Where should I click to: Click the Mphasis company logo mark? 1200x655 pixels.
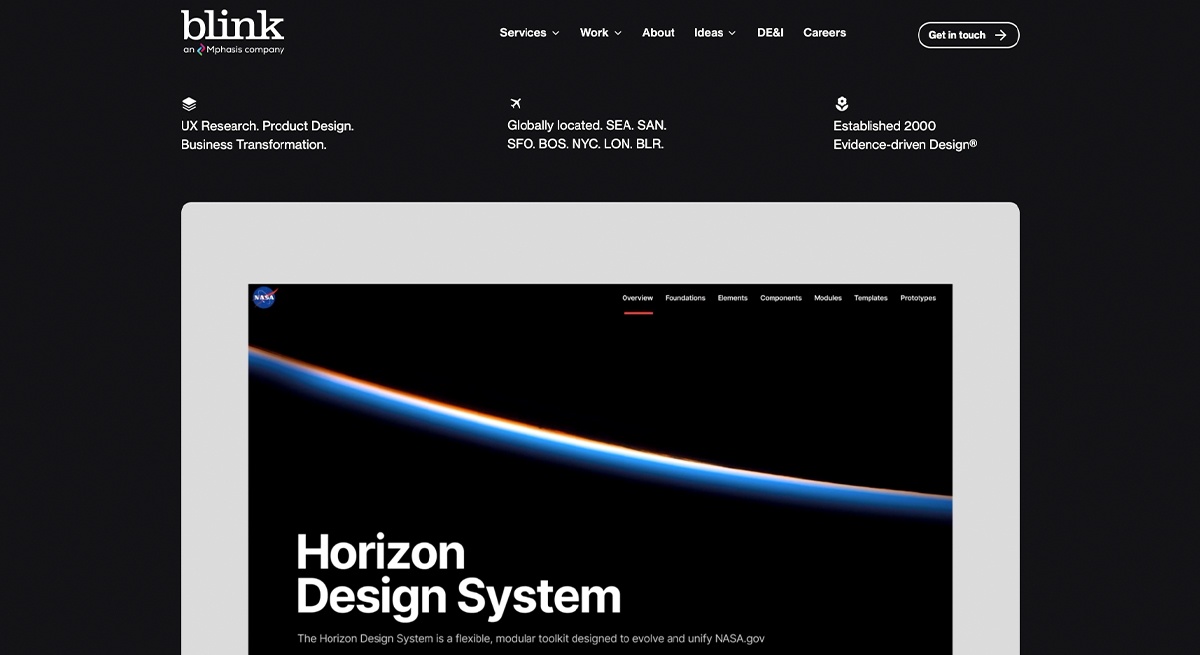201,50
